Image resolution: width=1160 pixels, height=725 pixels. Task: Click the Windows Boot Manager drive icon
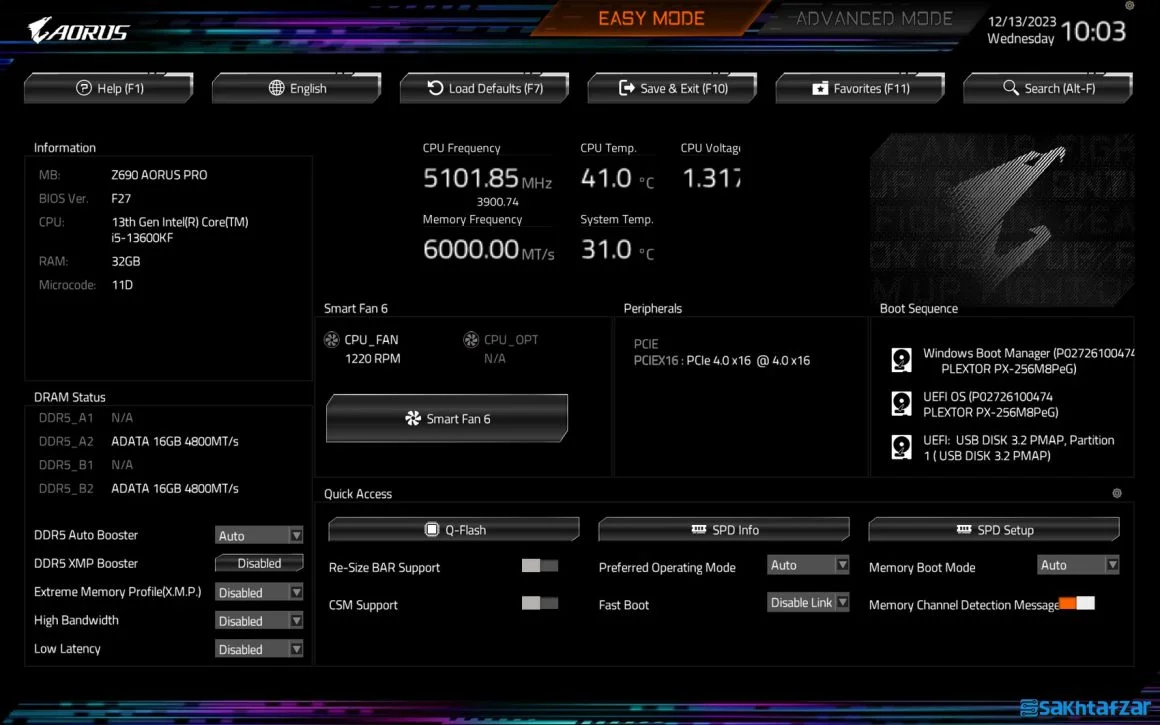[901, 360]
